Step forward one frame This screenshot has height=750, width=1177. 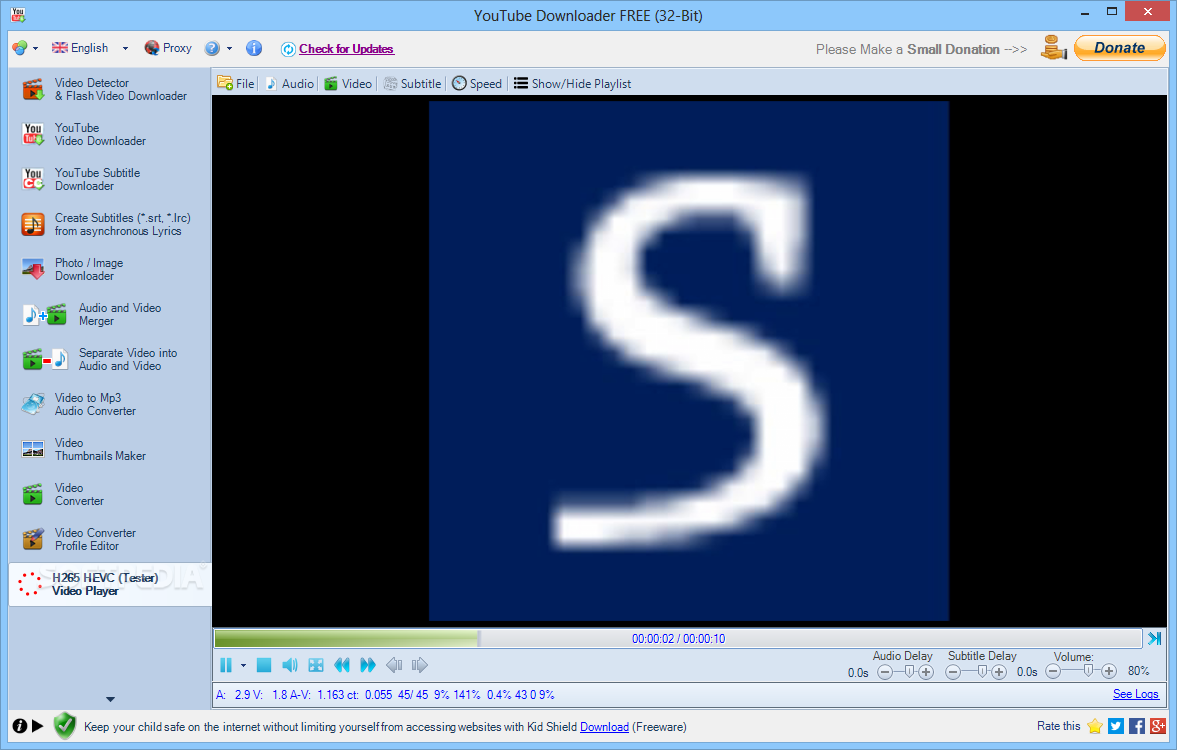(420, 665)
